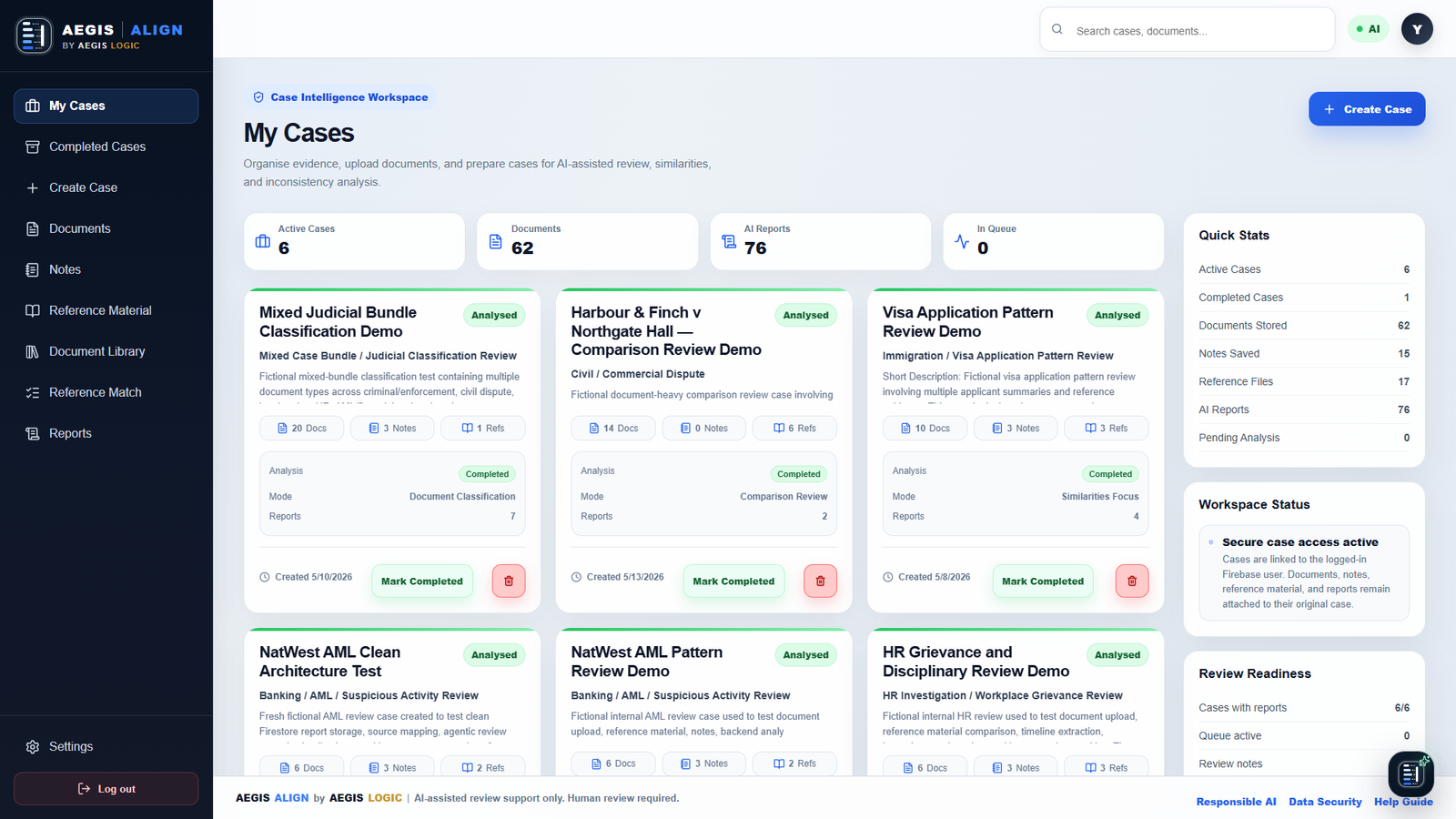Click Analysed badge on HR Grievance card
Viewport: 1456px width, 819px height.
[x=1117, y=655]
